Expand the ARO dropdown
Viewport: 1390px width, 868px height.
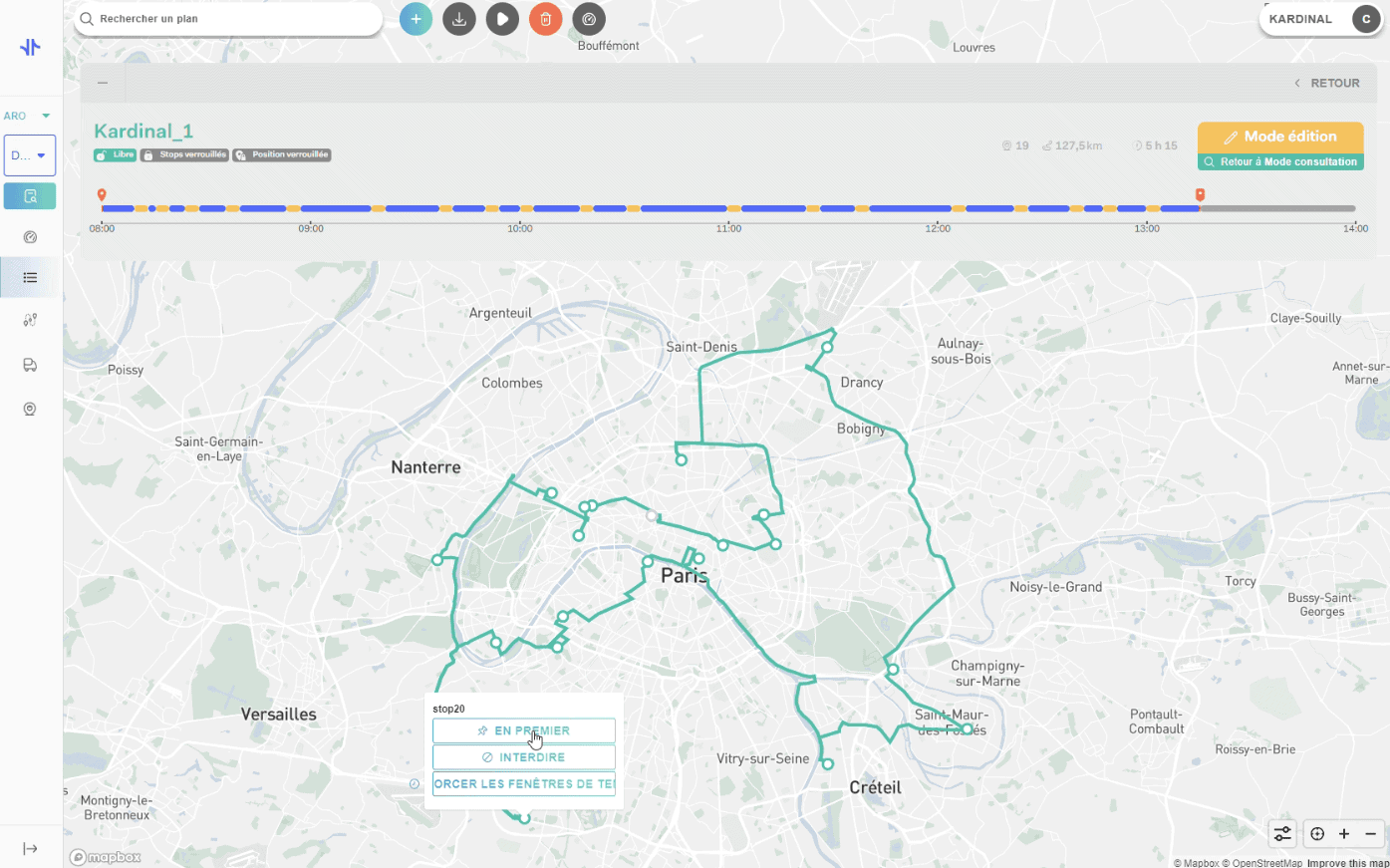point(27,116)
